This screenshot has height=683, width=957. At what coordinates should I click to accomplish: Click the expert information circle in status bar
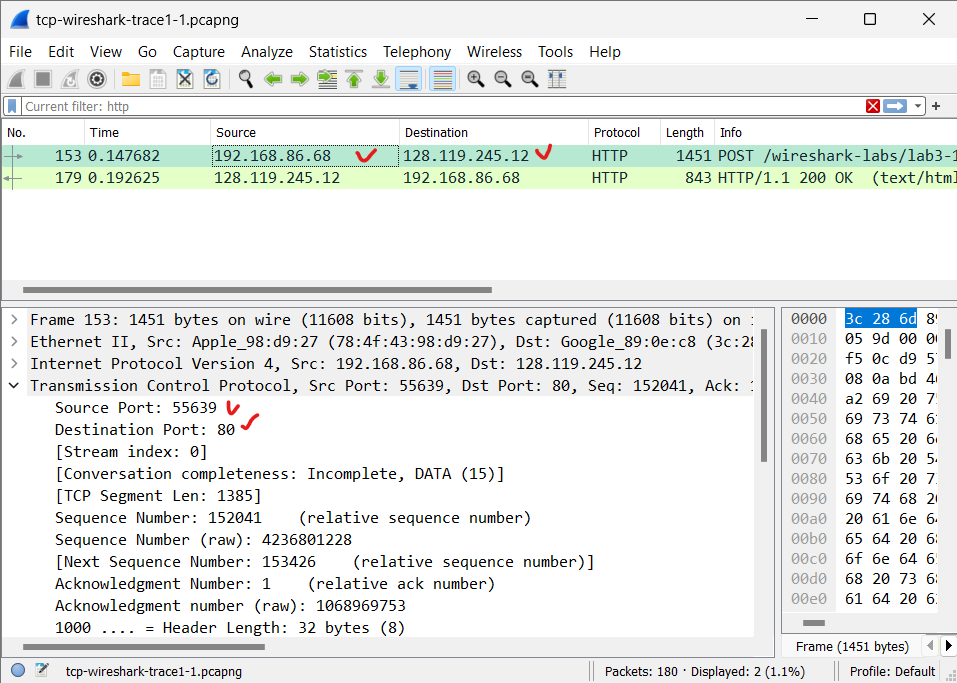click(x=17, y=670)
